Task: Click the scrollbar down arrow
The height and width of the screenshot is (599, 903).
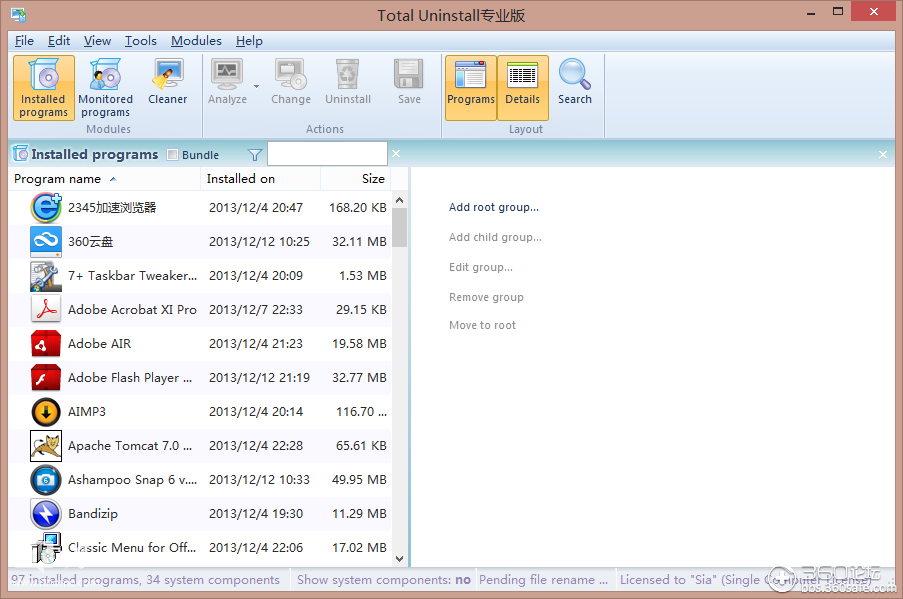Action: click(x=400, y=559)
